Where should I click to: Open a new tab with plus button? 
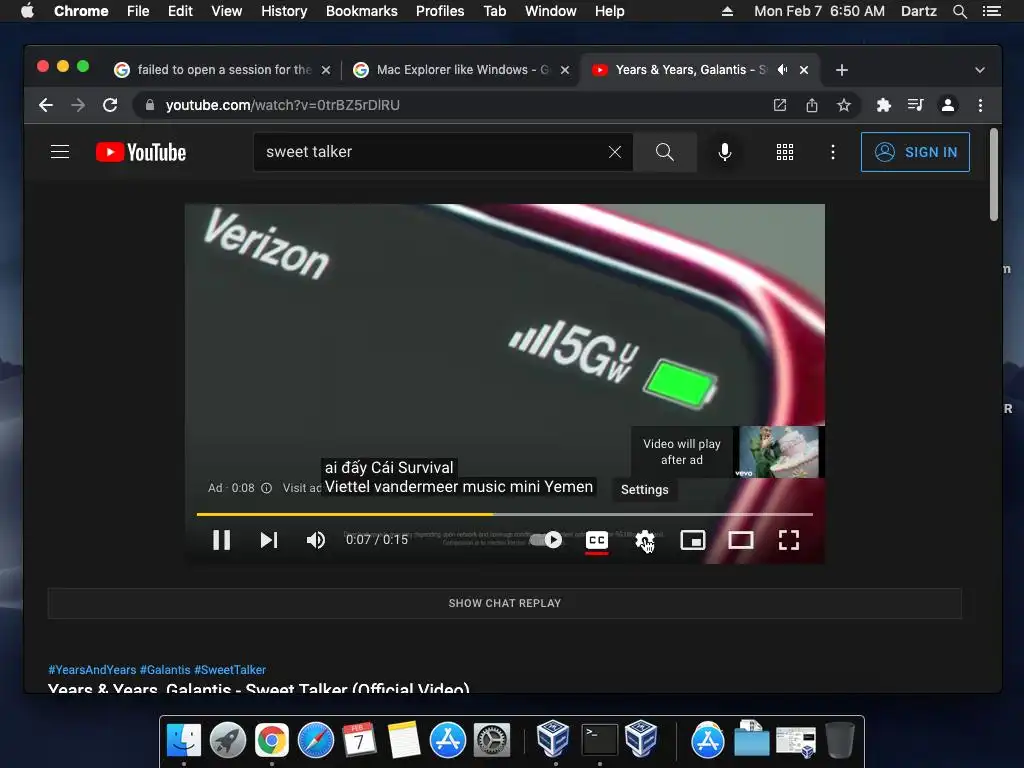(842, 70)
